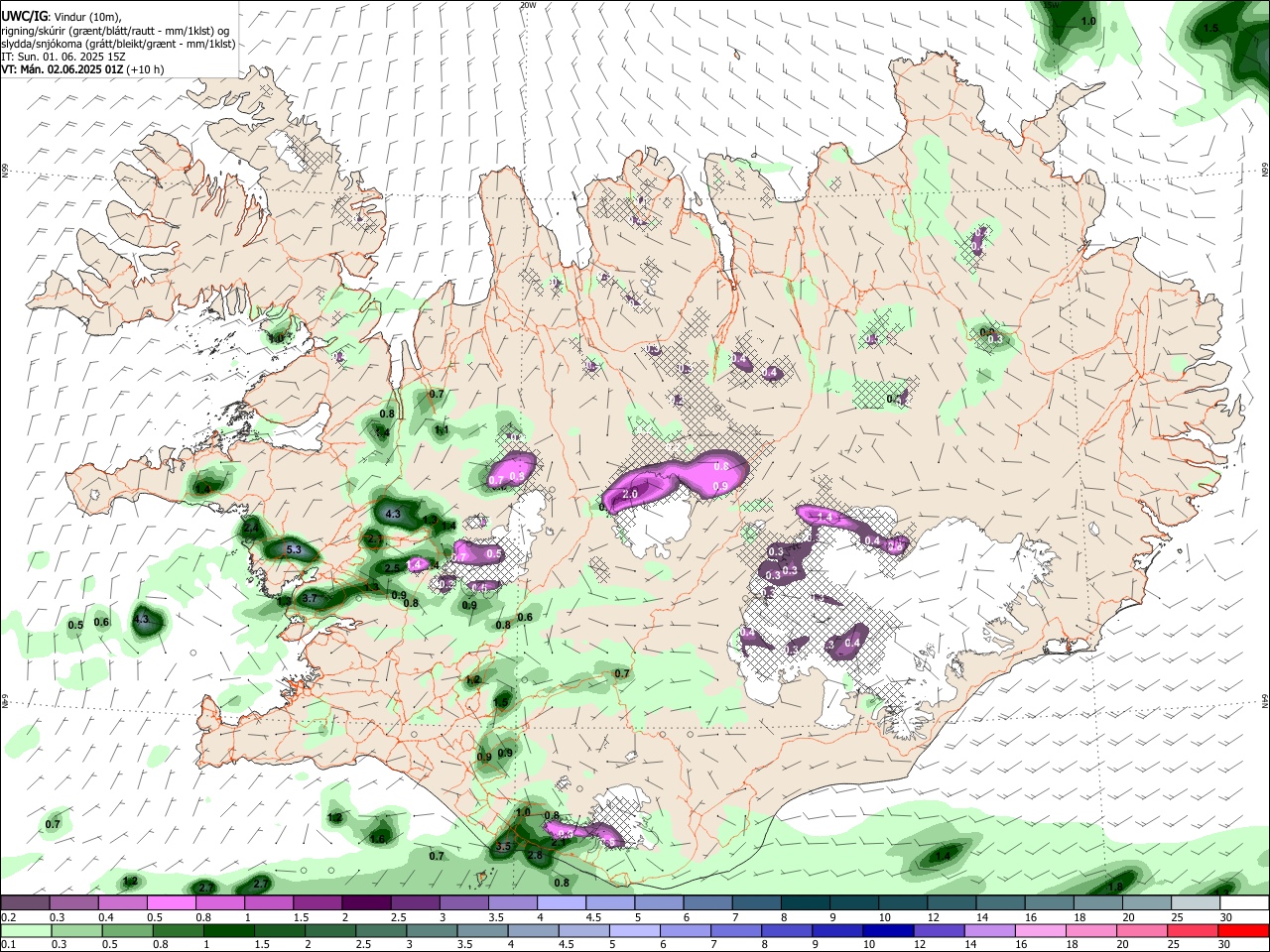Click the 'Vindur (10m)' text in the header
1270x952 pixels.
pos(87,17)
